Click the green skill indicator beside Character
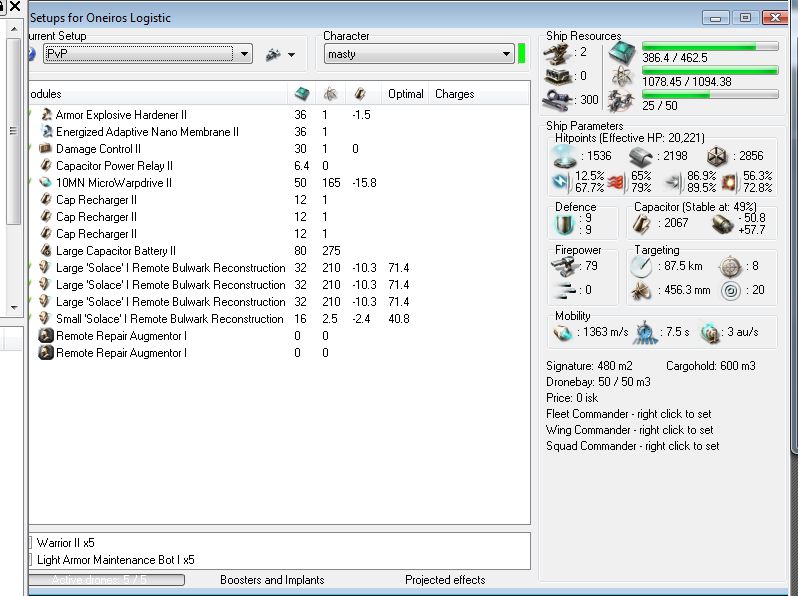 pos(521,54)
